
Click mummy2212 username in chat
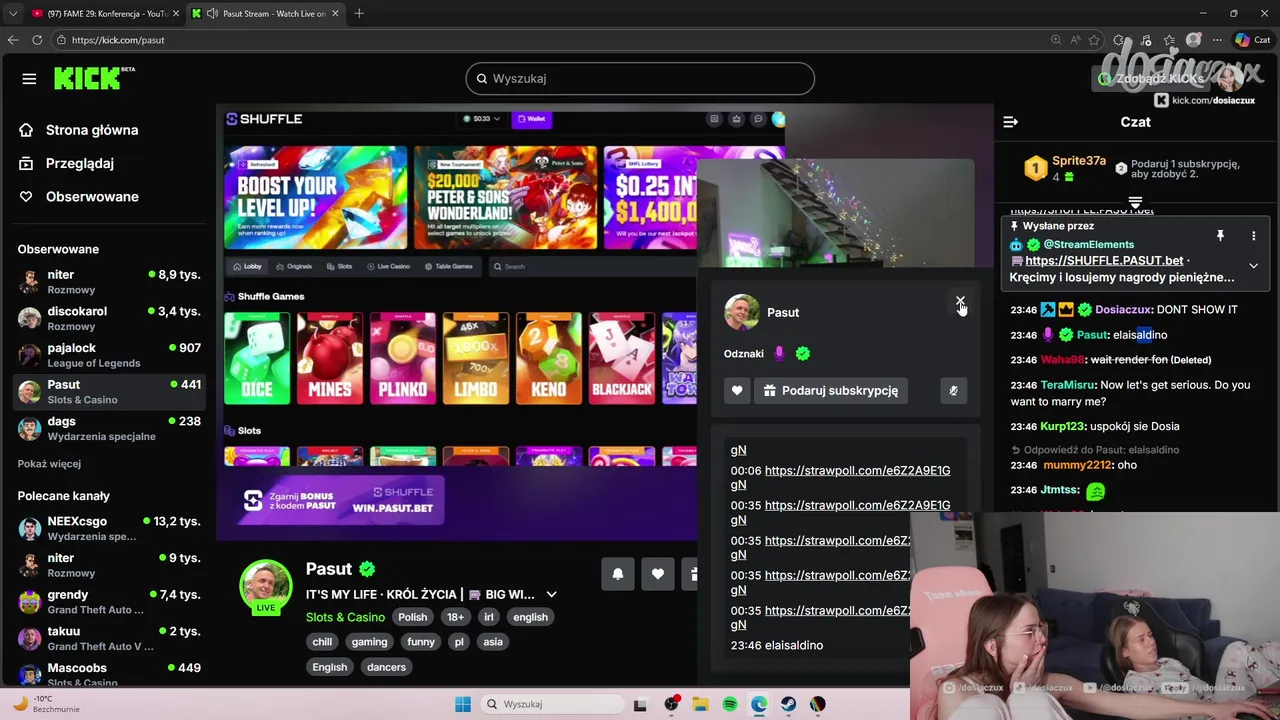(x=1077, y=465)
